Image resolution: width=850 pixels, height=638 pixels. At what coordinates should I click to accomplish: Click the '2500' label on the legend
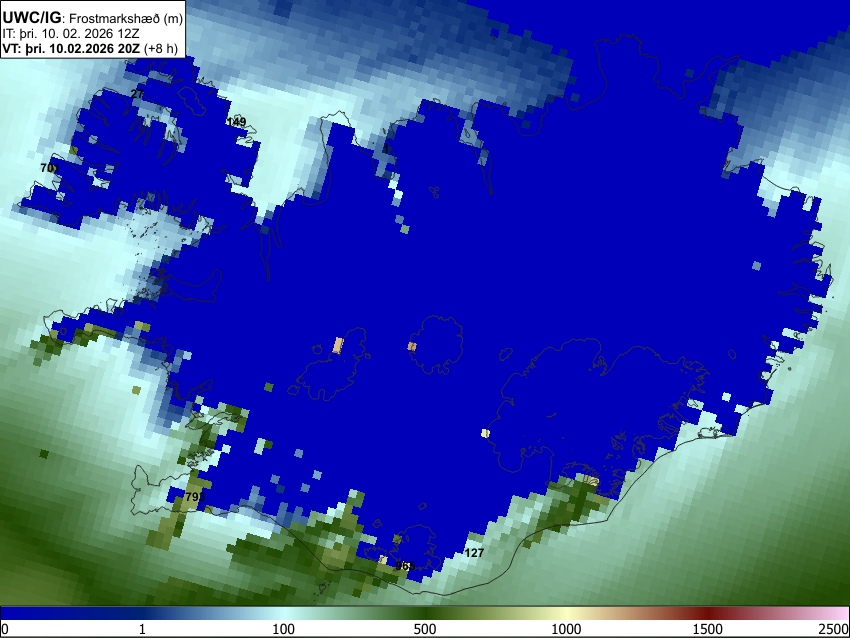point(835,629)
